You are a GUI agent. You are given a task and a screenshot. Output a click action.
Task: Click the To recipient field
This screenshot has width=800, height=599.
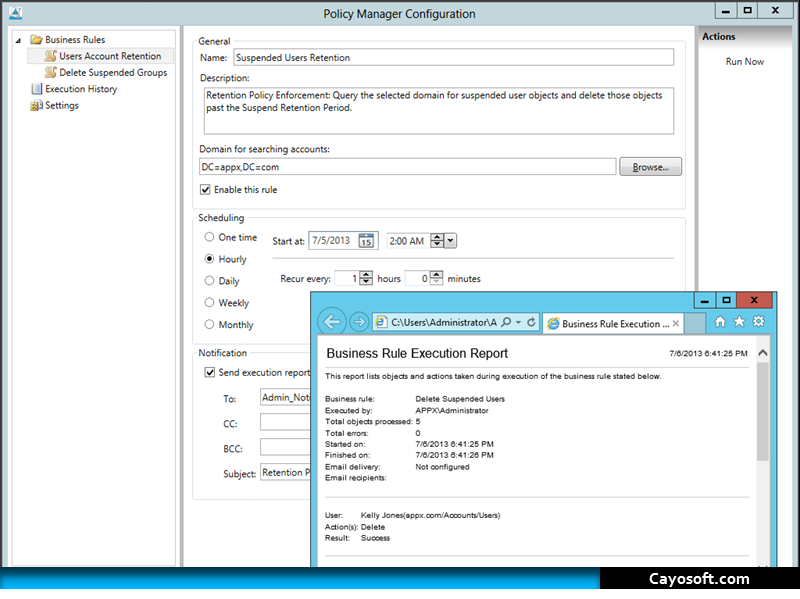click(x=285, y=397)
